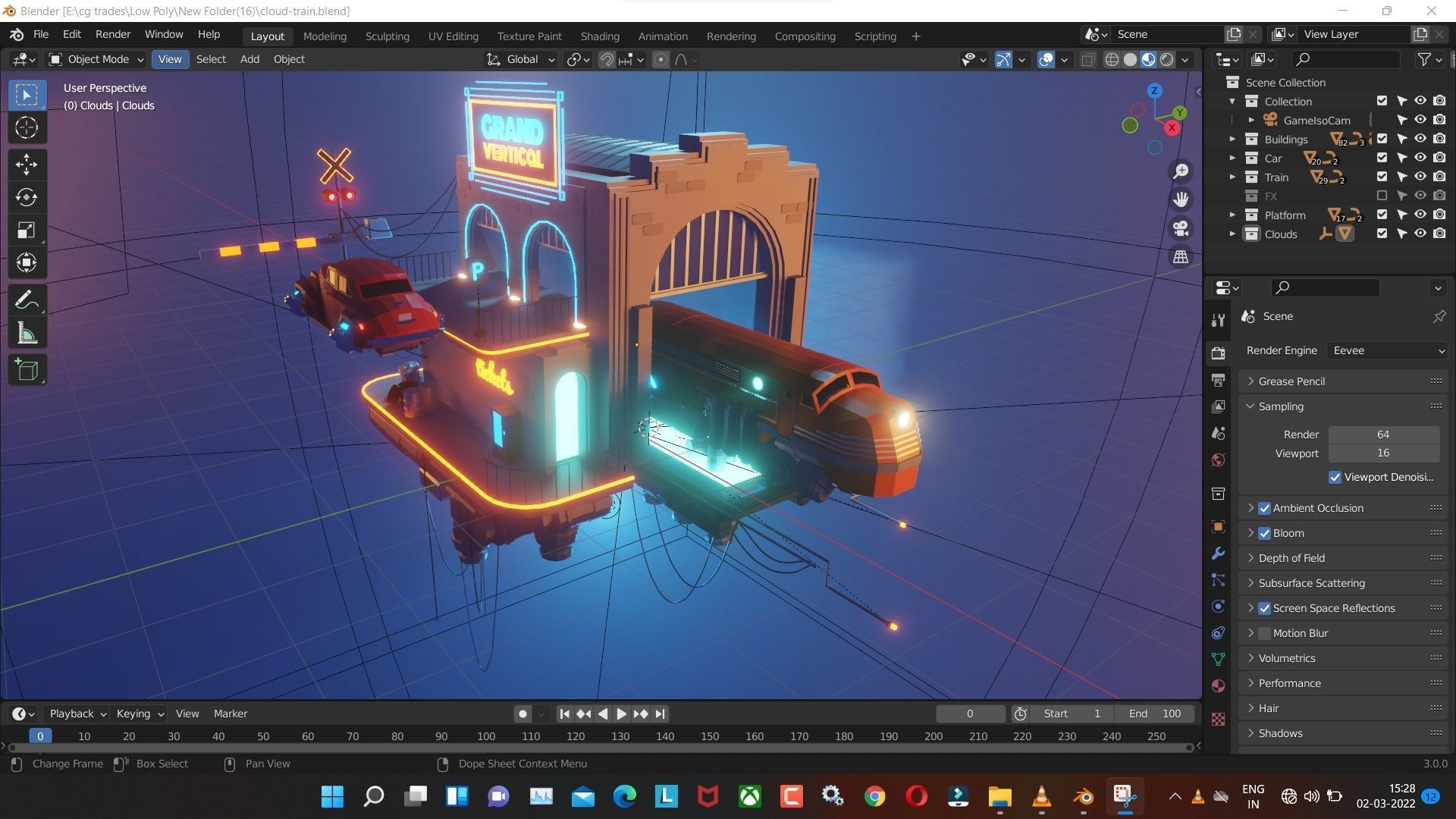This screenshot has width=1456, height=819.
Task: Open the Global transform orientation dropdown
Action: click(x=521, y=59)
